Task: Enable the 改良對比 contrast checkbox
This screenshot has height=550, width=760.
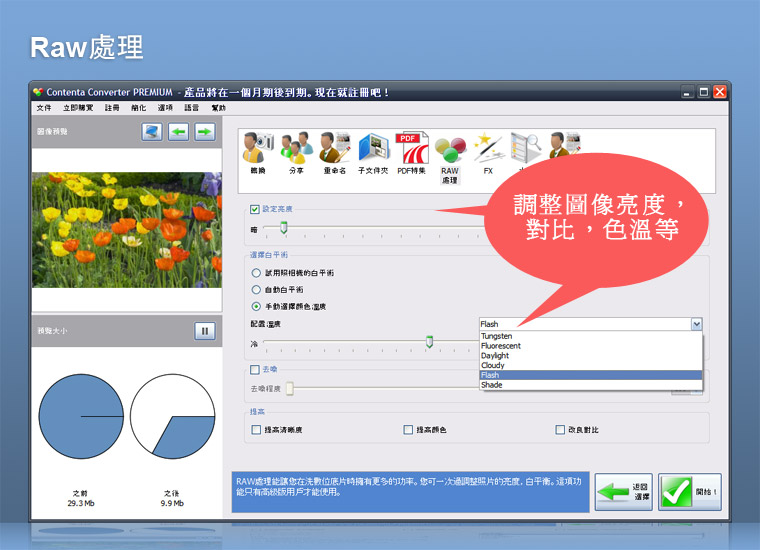Action: (x=560, y=430)
